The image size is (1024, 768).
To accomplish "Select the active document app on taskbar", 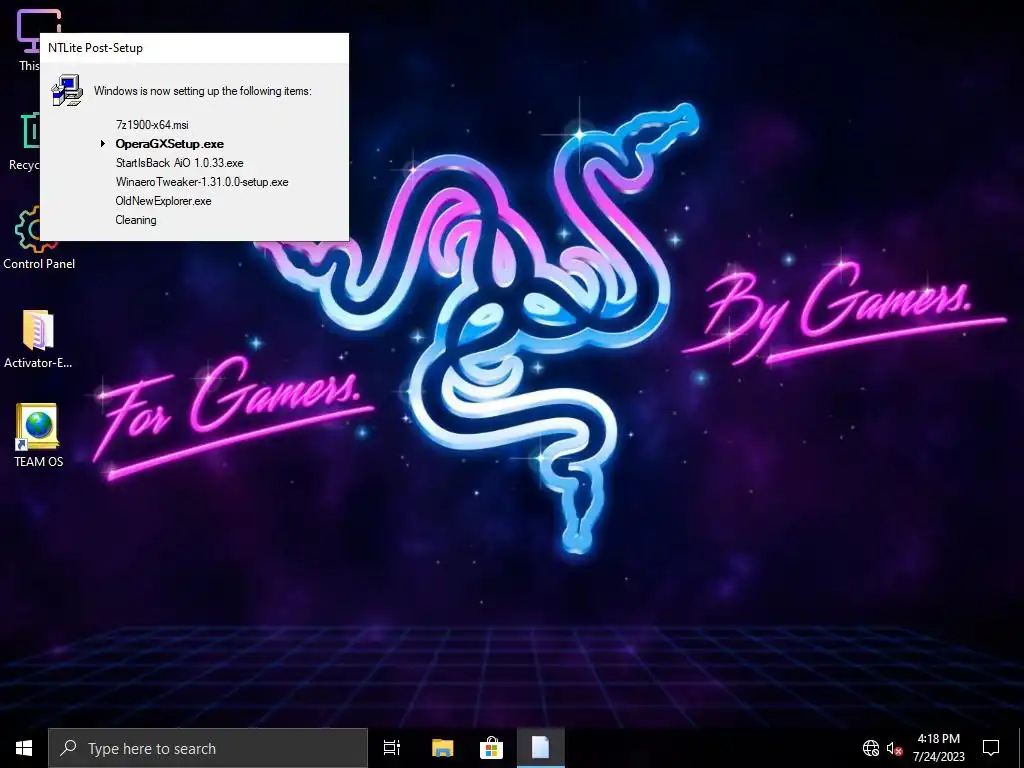I will 540,748.
